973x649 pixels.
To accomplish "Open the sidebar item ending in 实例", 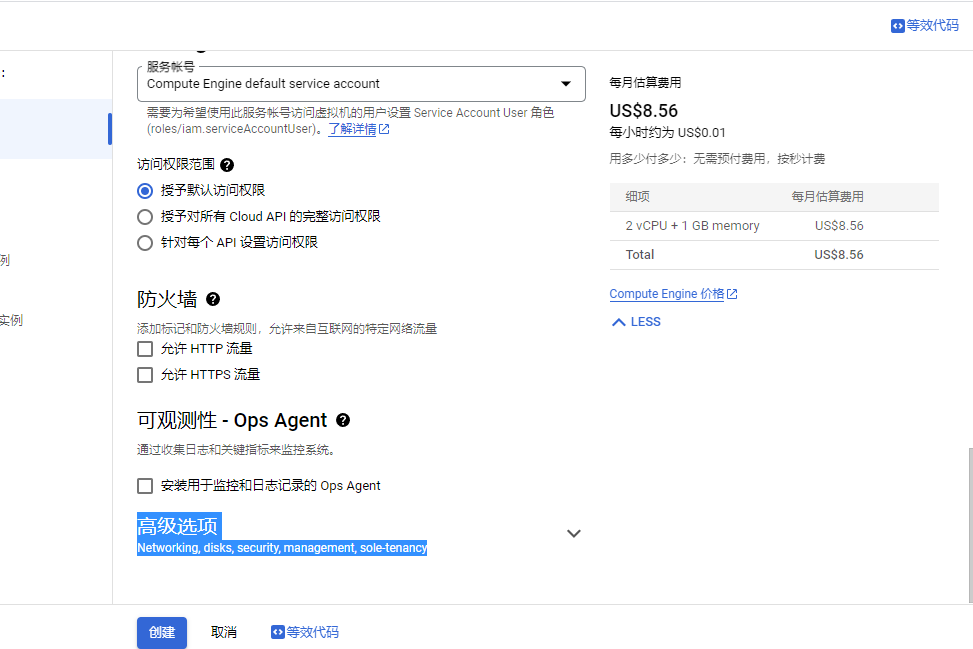I will click(10, 320).
